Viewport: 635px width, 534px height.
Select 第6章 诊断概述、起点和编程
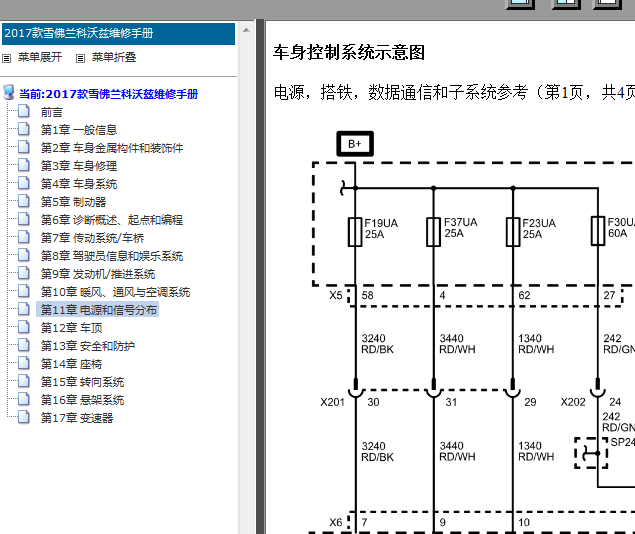pos(112,220)
